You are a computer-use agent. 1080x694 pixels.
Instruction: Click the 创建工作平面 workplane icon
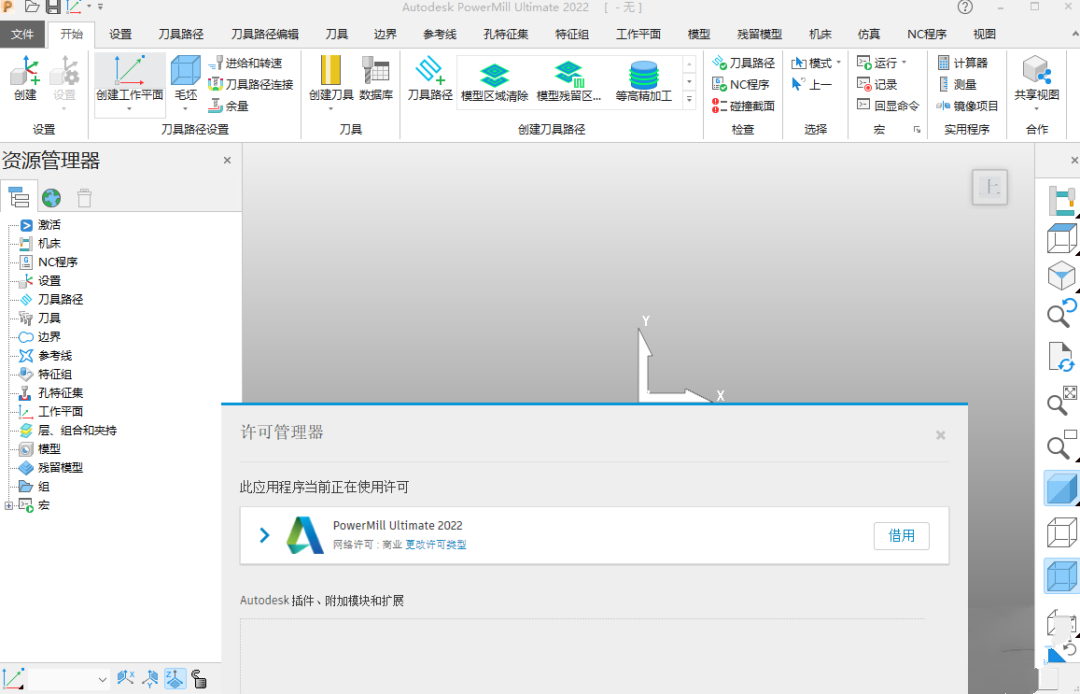tap(129, 79)
